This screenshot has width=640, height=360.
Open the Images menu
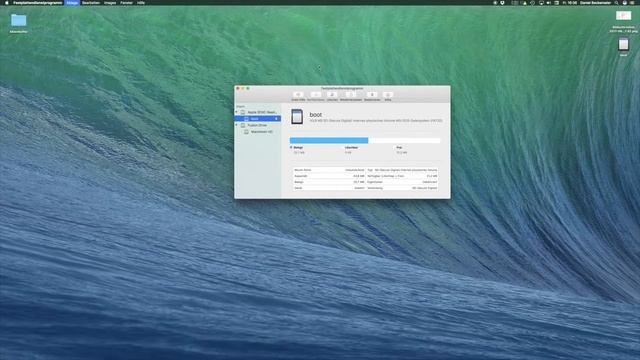[110, 2]
